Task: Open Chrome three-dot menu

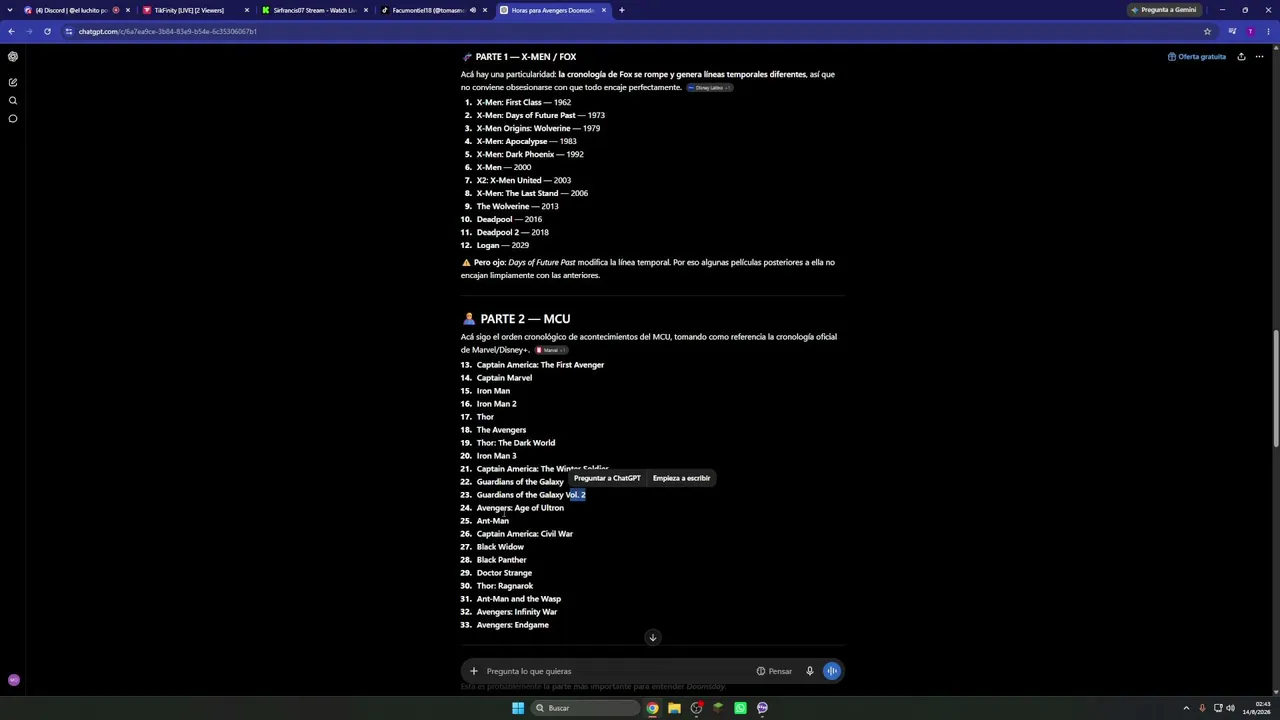Action: (x=1268, y=31)
